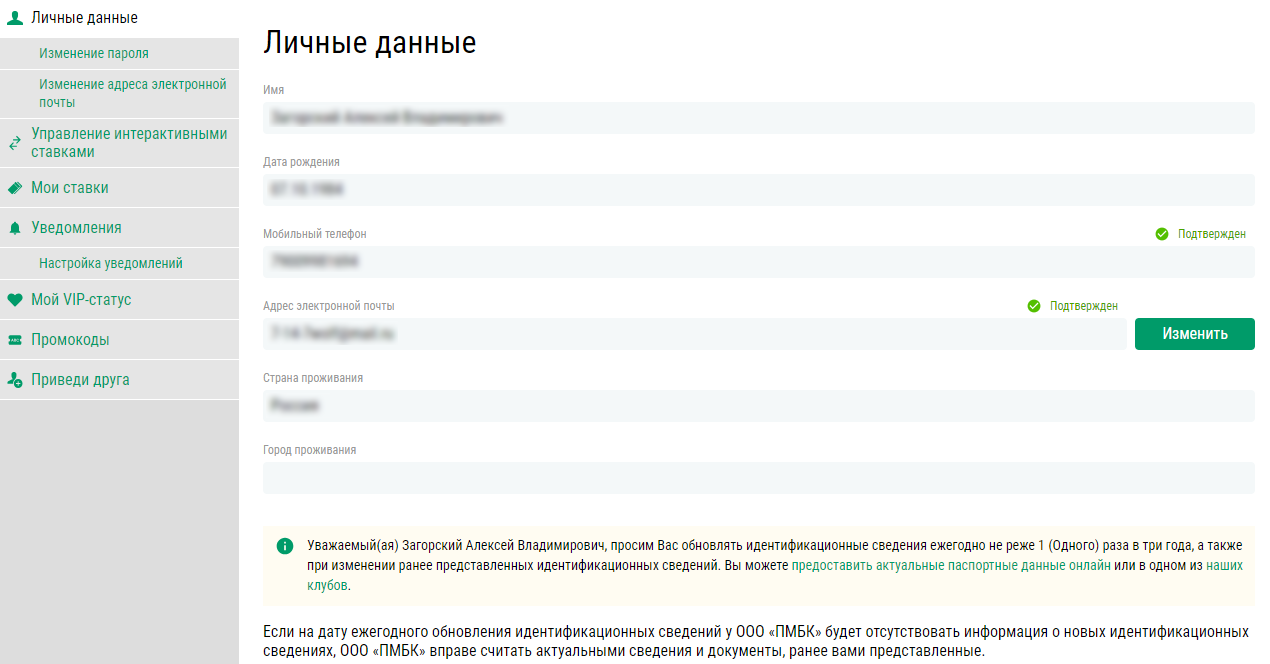Click the green Изменить button

[1195, 334]
